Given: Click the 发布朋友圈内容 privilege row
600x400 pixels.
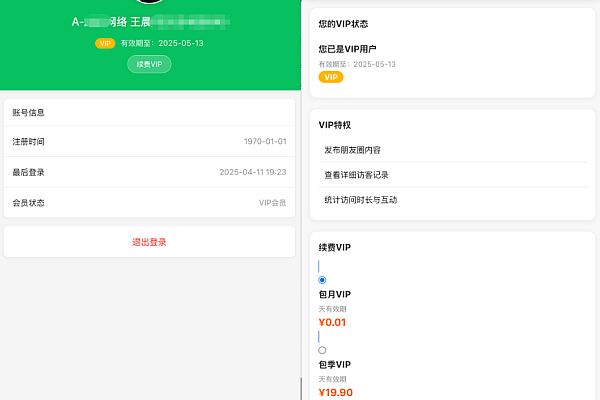Looking at the screenshot, I should 453,150.
